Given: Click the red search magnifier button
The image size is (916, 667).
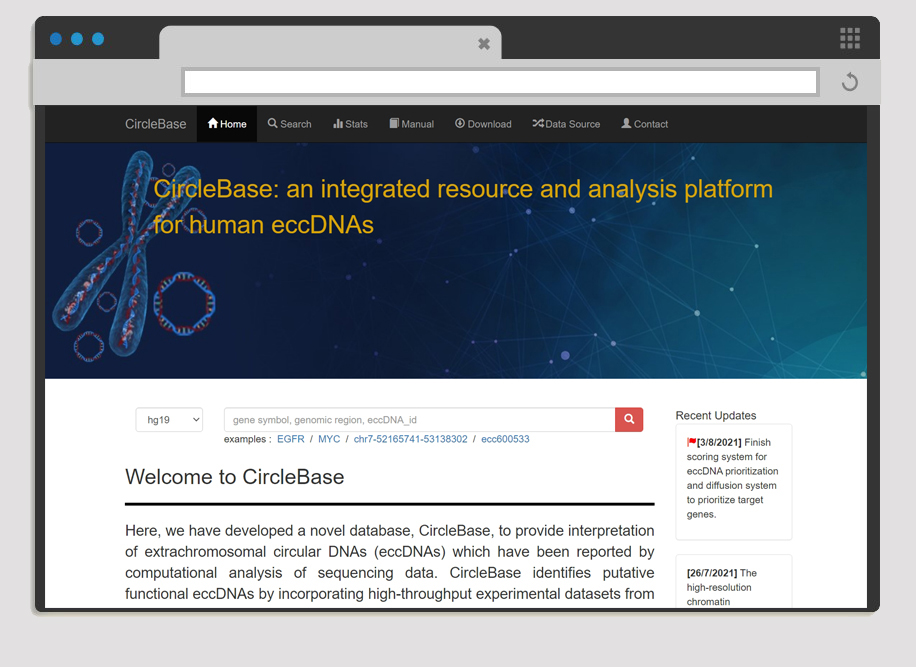Looking at the screenshot, I should 629,419.
